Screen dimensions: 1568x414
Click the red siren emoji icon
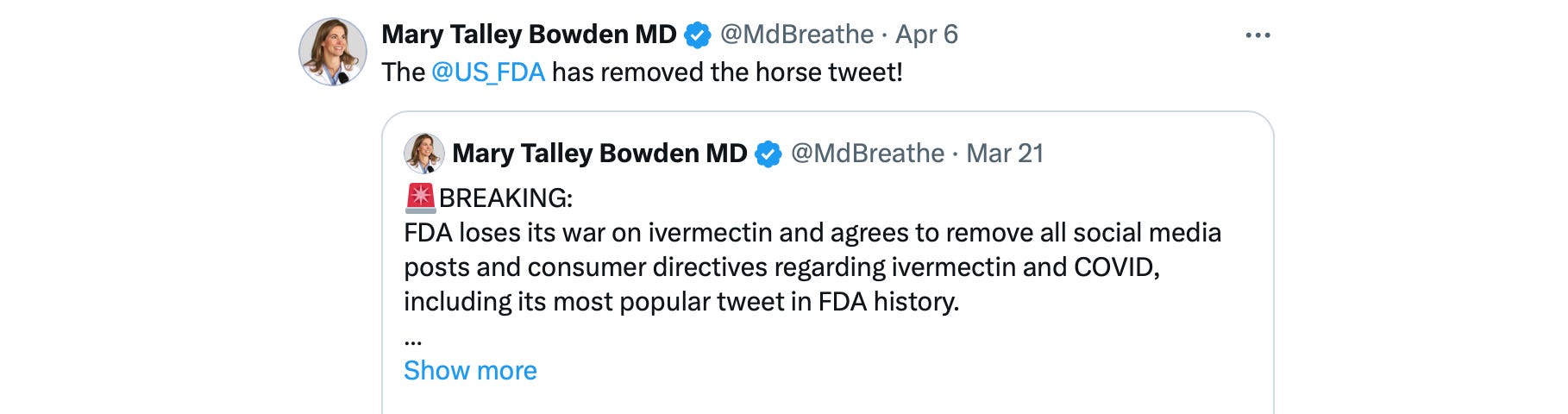point(420,198)
